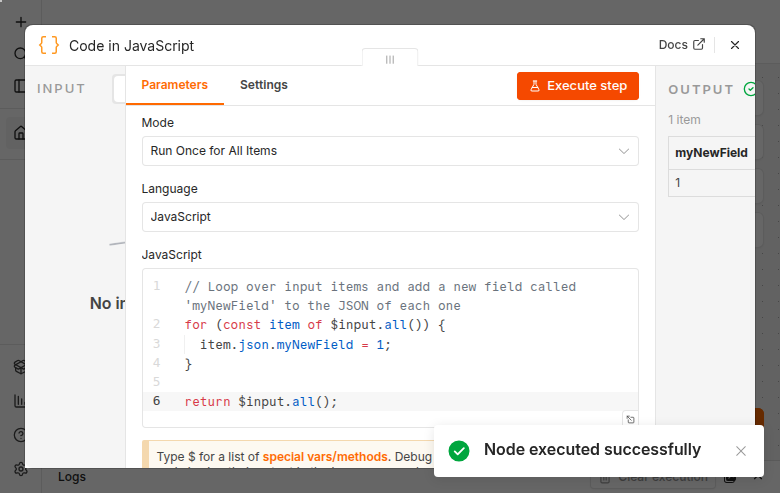Expand the code editor to full screen
780x493 pixels.
(630, 419)
